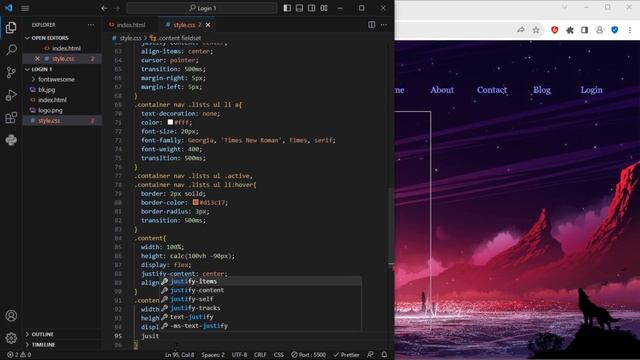Change line ending via CRLF status
Viewport: 640px width, 360px height.
pyautogui.click(x=260, y=355)
